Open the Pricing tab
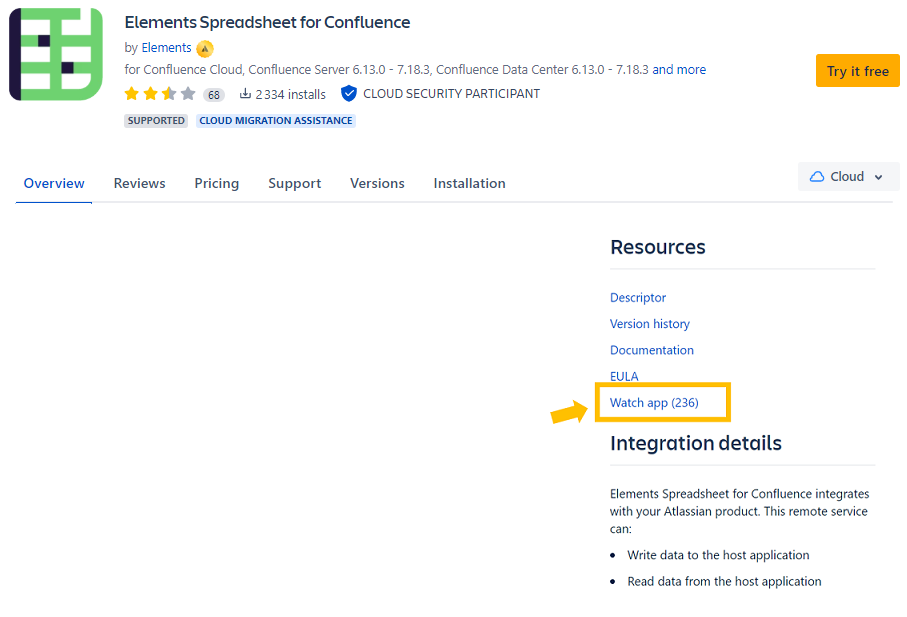This screenshot has height=617, width=907. click(216, 184)
